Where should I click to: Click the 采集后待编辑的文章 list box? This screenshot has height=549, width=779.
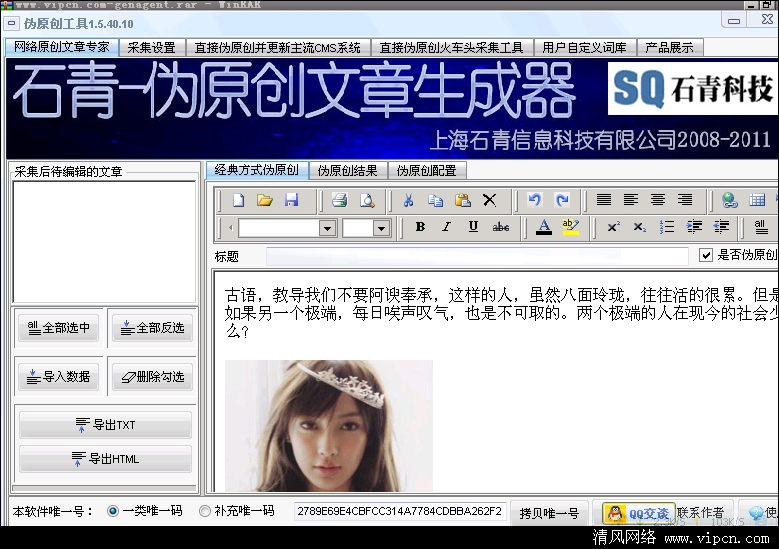click(104, 242)
